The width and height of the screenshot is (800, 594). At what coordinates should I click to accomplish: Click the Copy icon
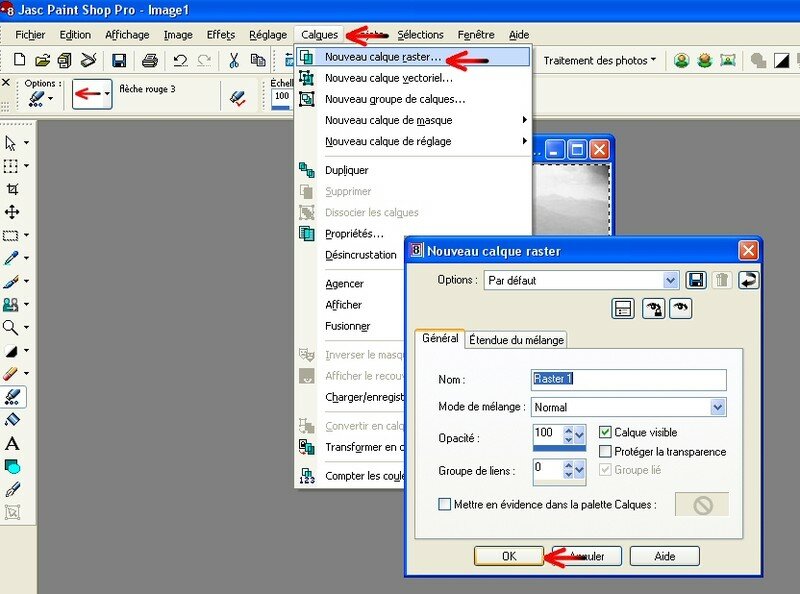[x=258, y=60]
